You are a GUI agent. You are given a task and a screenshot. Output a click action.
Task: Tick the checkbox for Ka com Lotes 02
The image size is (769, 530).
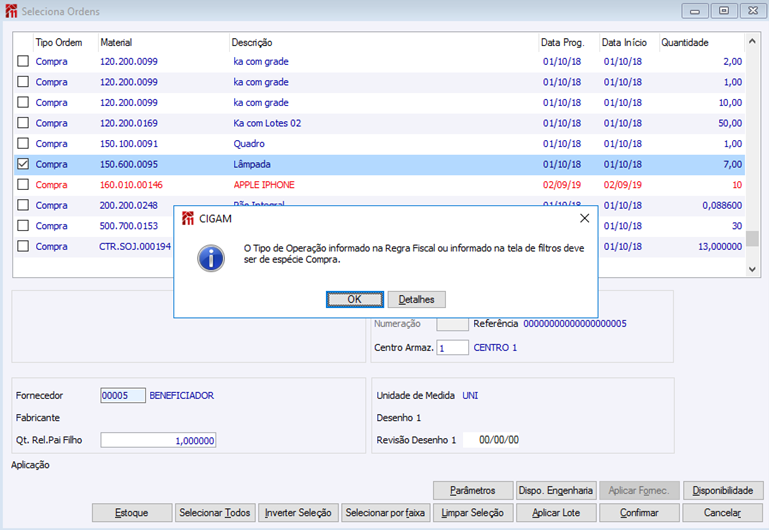pos(23,123)
